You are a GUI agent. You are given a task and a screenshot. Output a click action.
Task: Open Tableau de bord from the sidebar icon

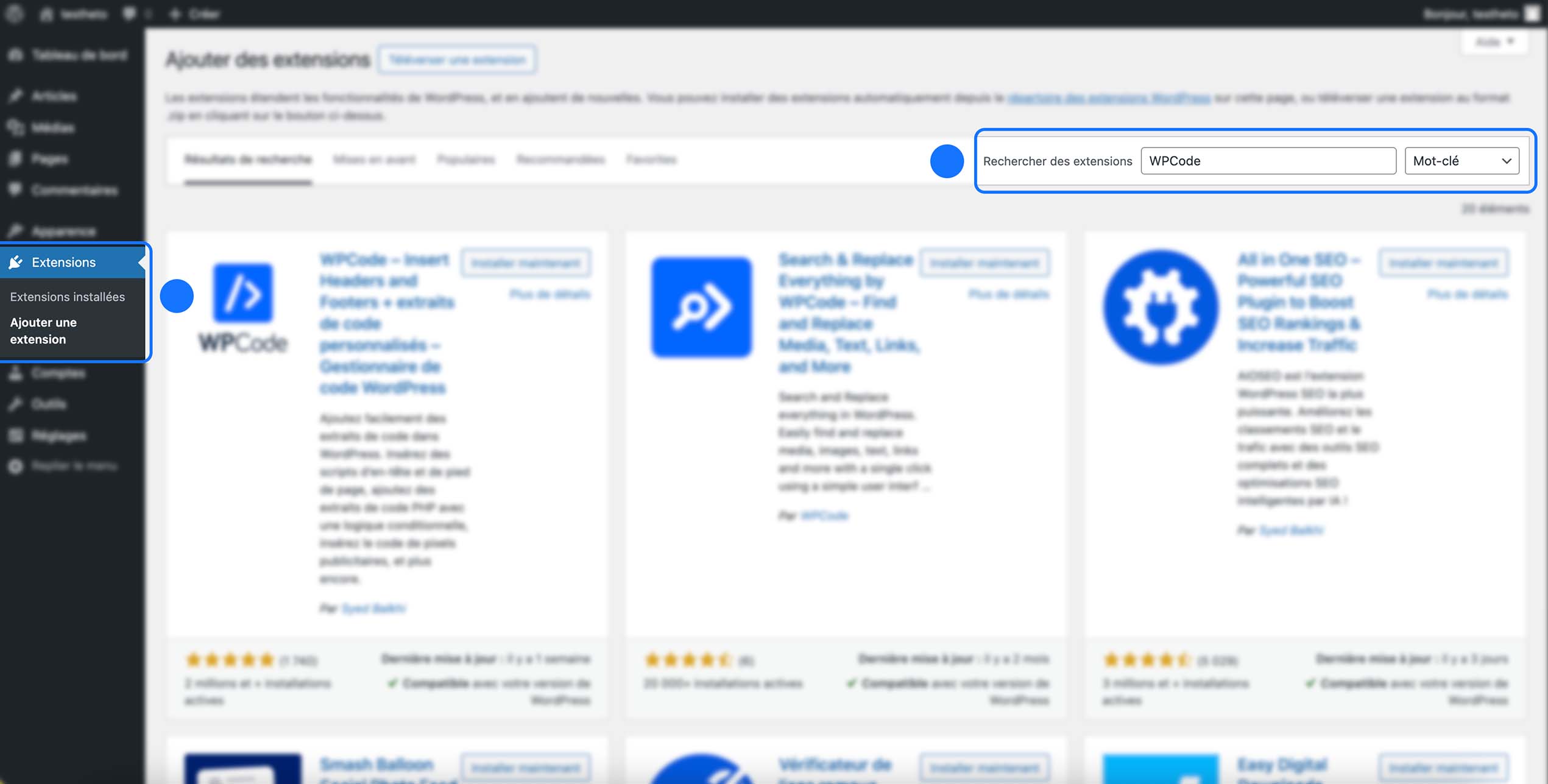coord(16,55)
